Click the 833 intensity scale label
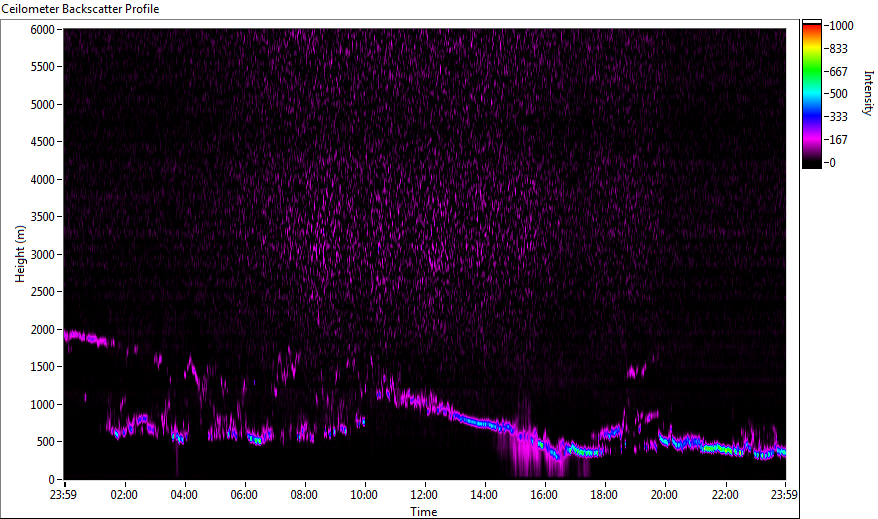This screenshot has width=878, height=519. click(x=838, y=49)
